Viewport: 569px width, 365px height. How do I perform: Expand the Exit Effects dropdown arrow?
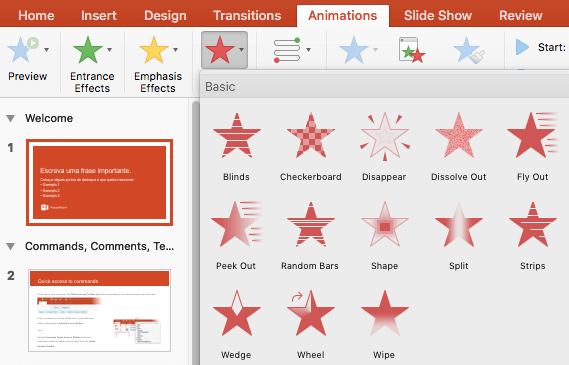click(241, 50)
